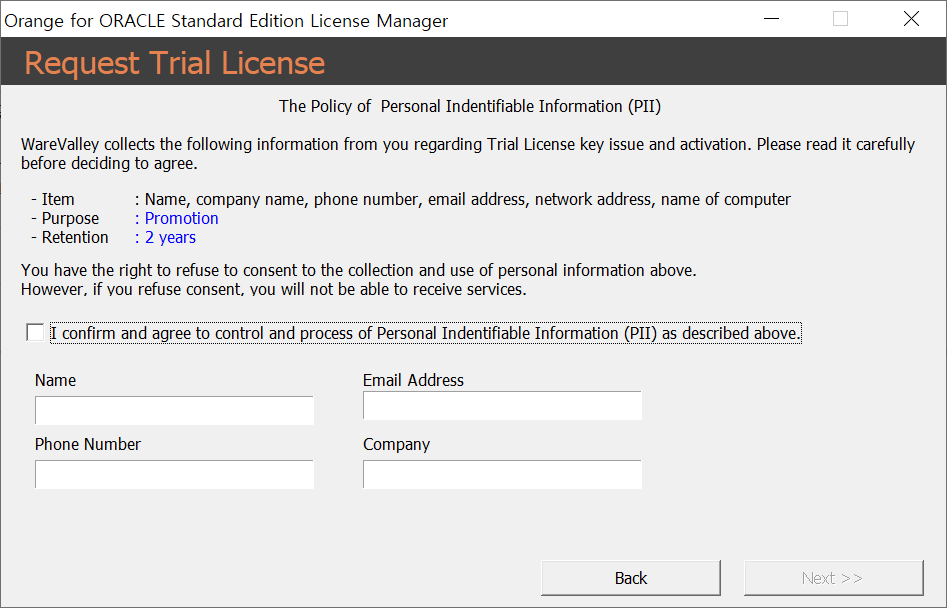Minimize the License Manager window
Viewport: 947px width, 608px height.
(x=771, y=20)
